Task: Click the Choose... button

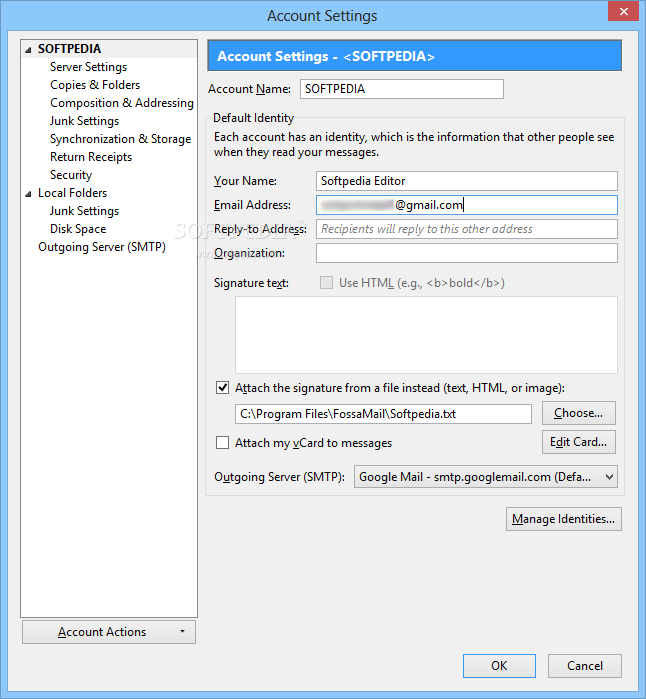Action: coord(579,413)
